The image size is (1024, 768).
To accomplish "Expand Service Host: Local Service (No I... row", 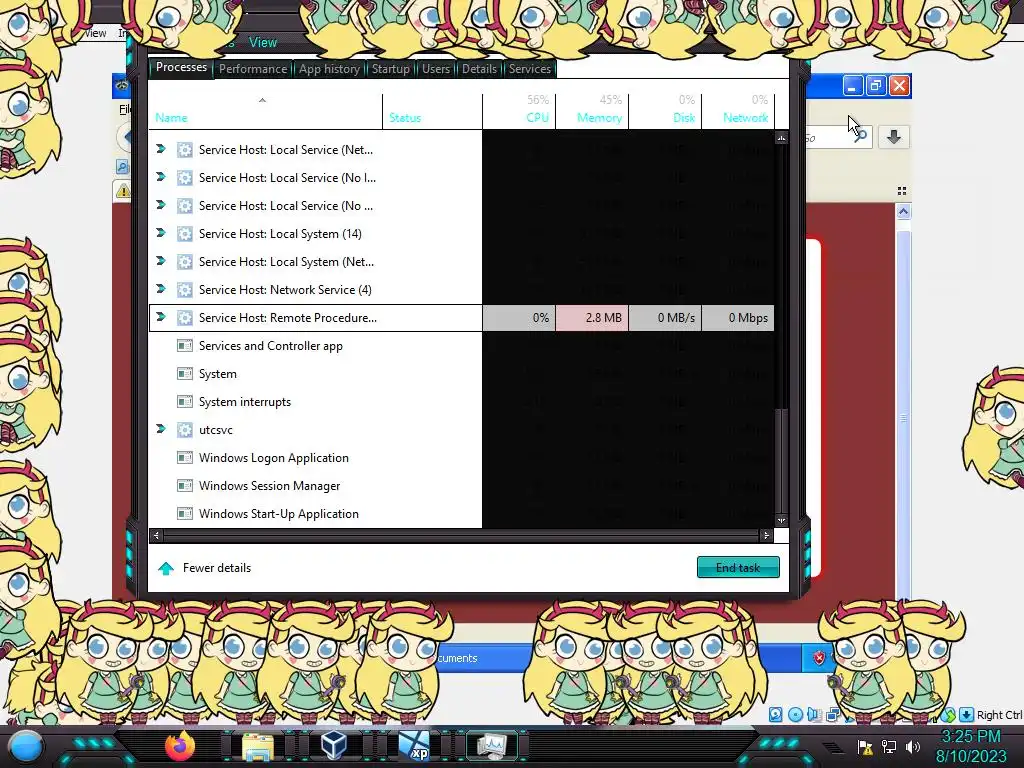I will coord(161,177).
